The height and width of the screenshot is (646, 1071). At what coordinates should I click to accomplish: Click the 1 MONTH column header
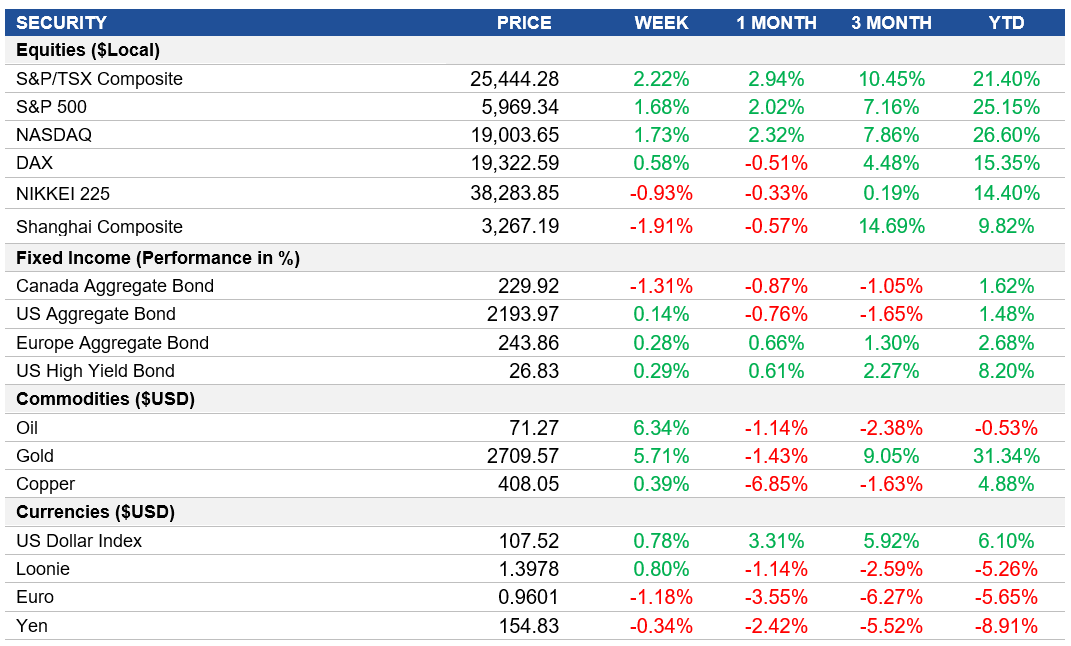[776, 22]
